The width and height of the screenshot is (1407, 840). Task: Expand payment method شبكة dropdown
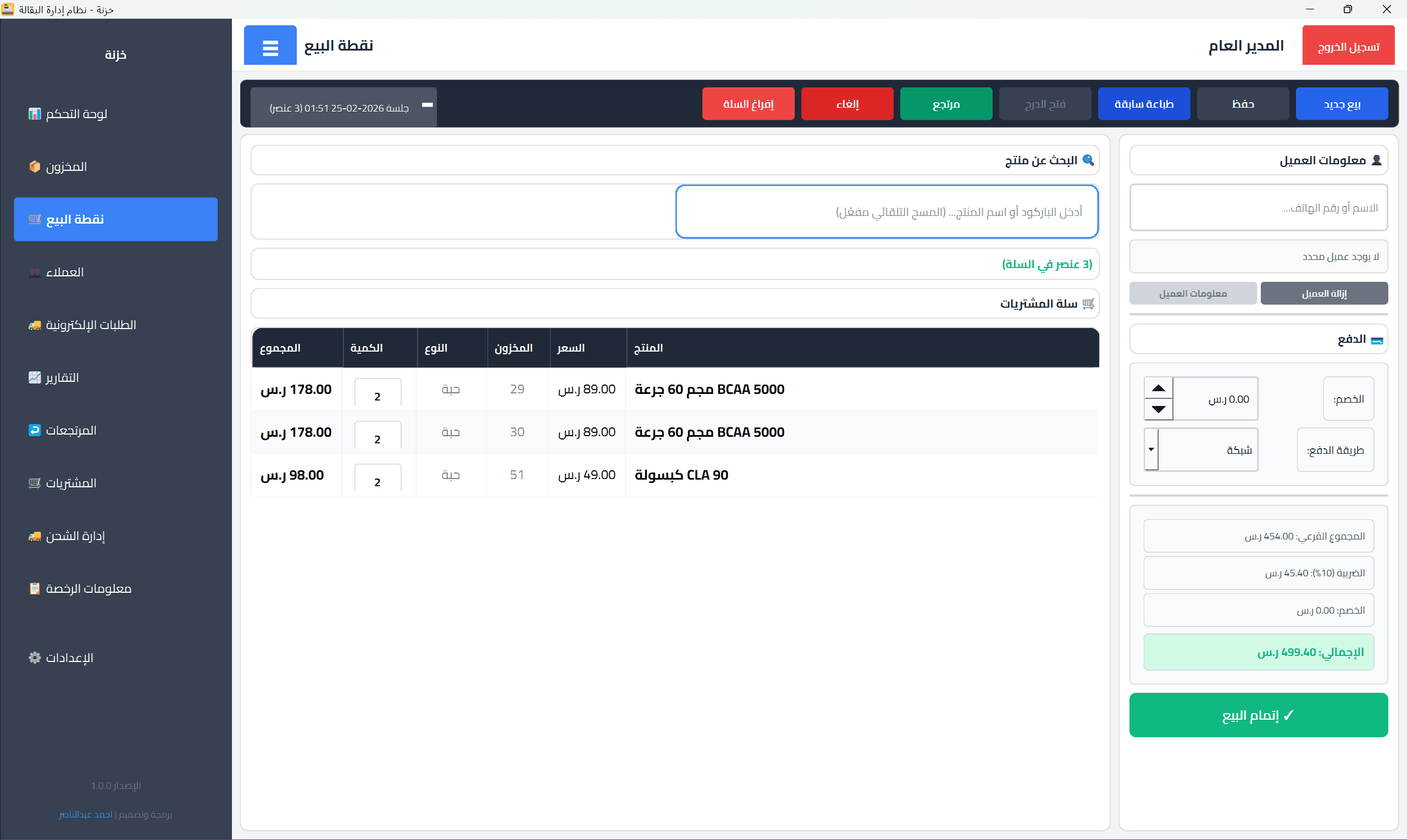coord(1151,450)
